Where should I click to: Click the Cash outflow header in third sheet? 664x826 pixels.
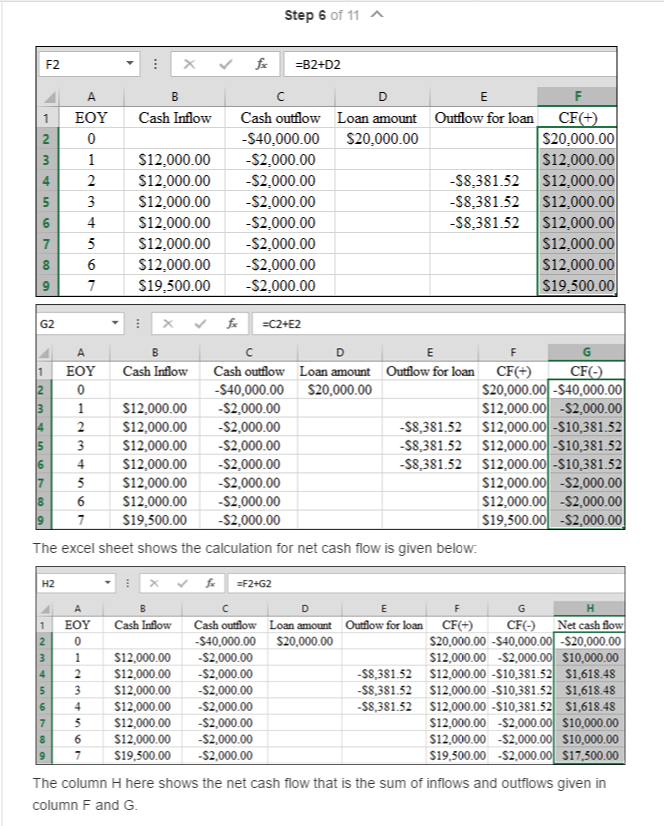225,625
